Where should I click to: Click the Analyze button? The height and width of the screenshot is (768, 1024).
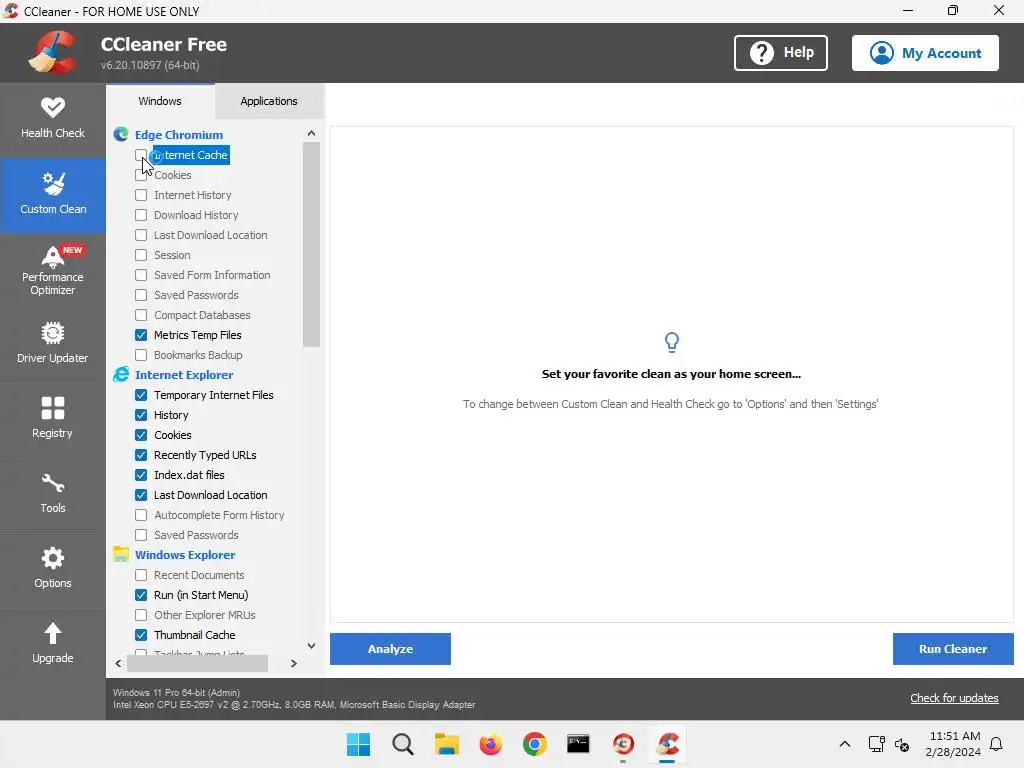(x=390, y=648)
